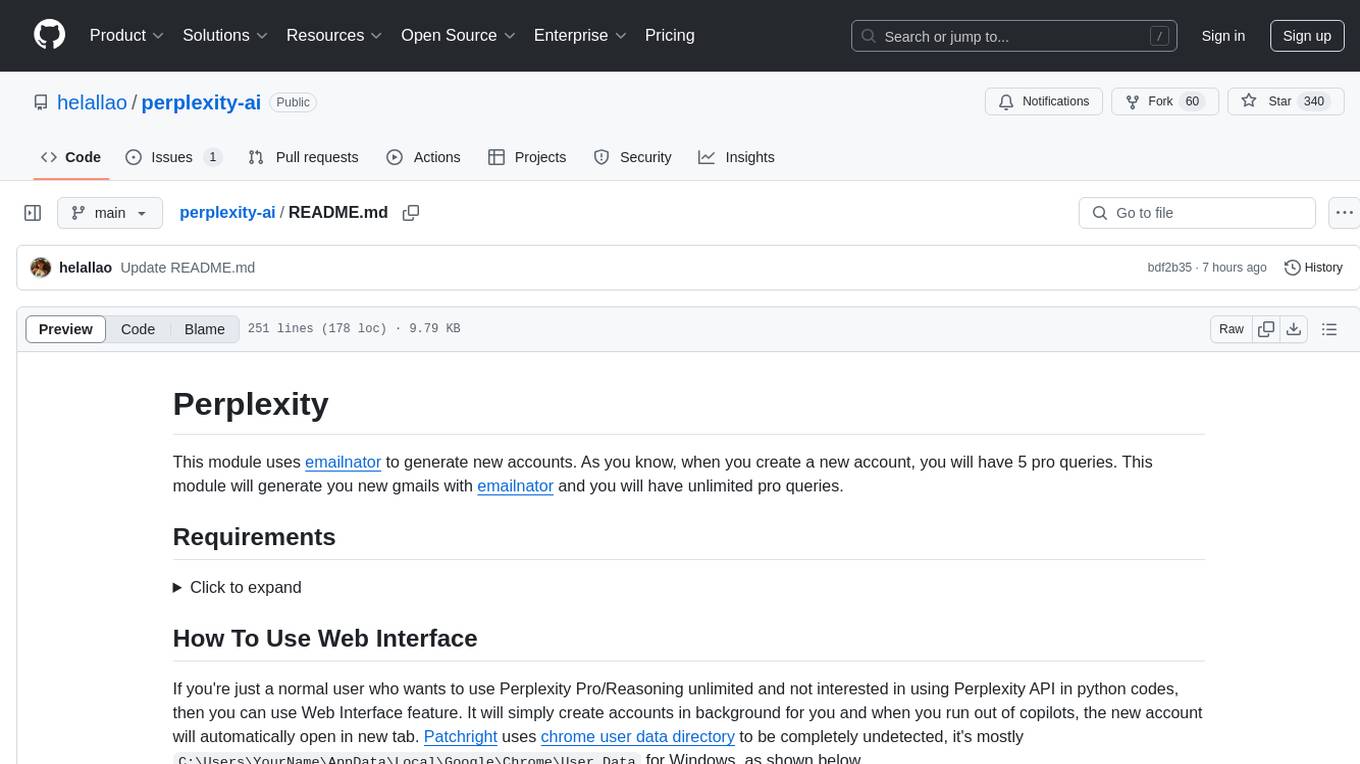Switch to the Pull requests tab
This screenshot has width=1360, height=764.
coord(303,157)
